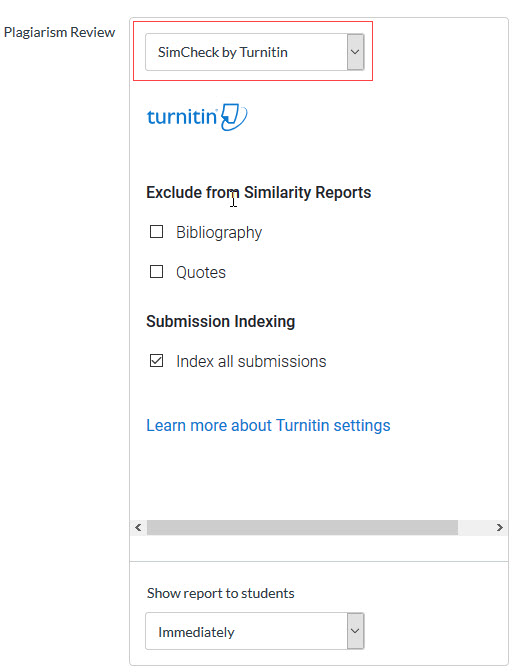
Task: Click the Quotes label text
Action: point(201,273)
